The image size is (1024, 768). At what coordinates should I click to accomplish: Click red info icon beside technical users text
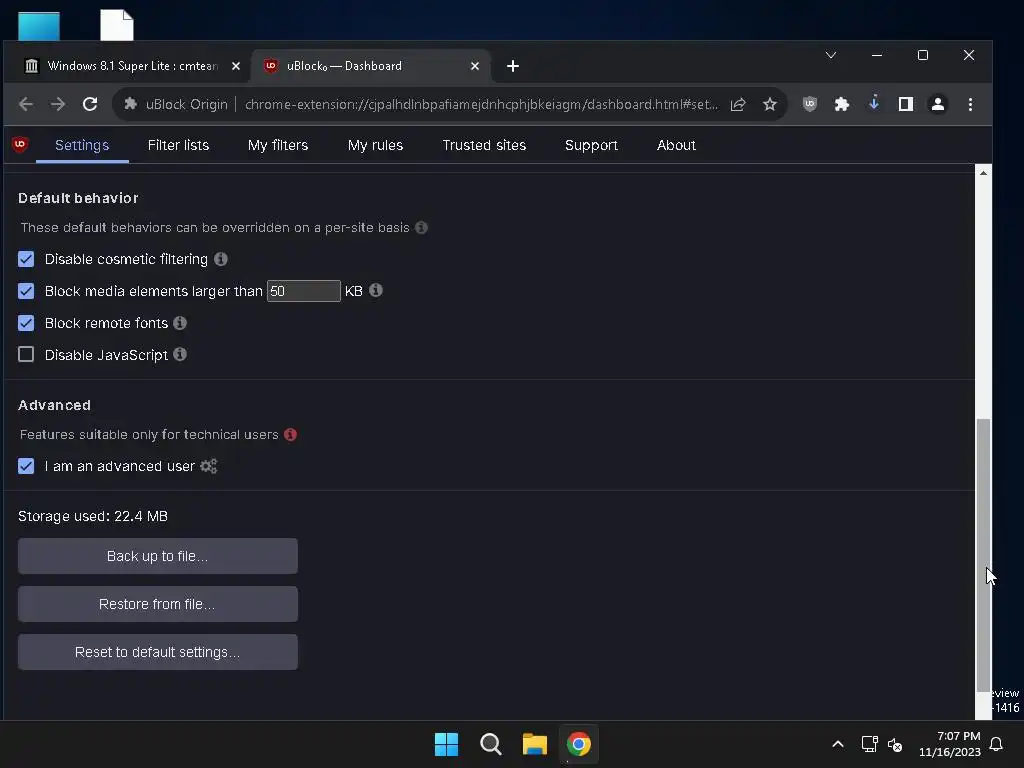tap(291, 434)
